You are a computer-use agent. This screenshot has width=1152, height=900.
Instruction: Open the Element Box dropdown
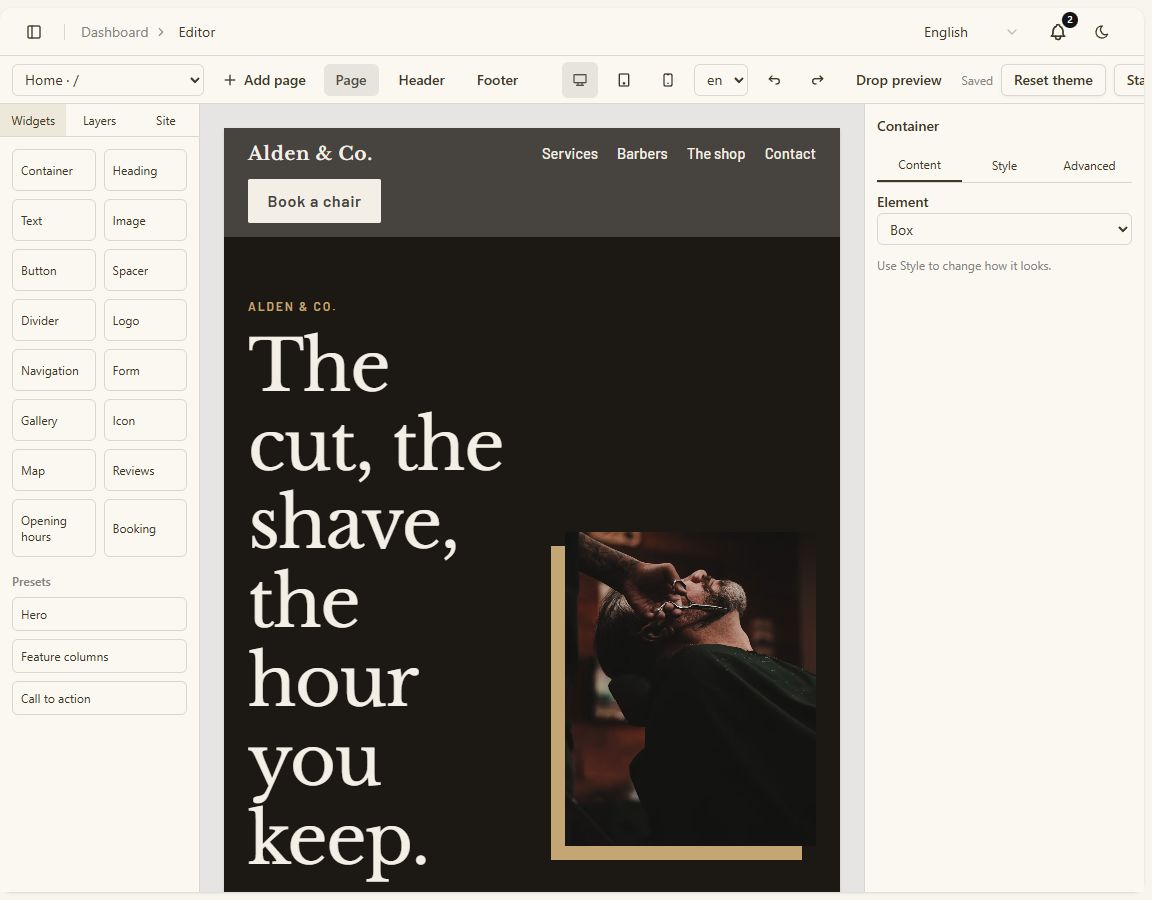click(x=1004, y=229)
